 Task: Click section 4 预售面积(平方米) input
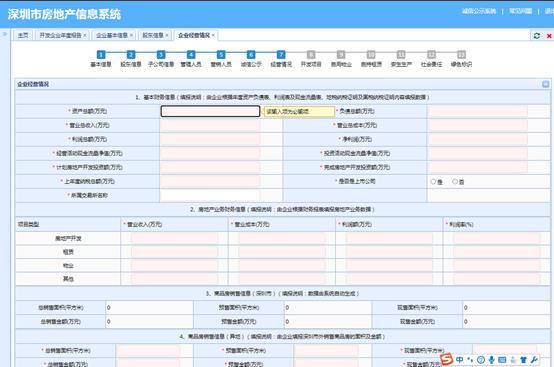click(x=326, y=351)
